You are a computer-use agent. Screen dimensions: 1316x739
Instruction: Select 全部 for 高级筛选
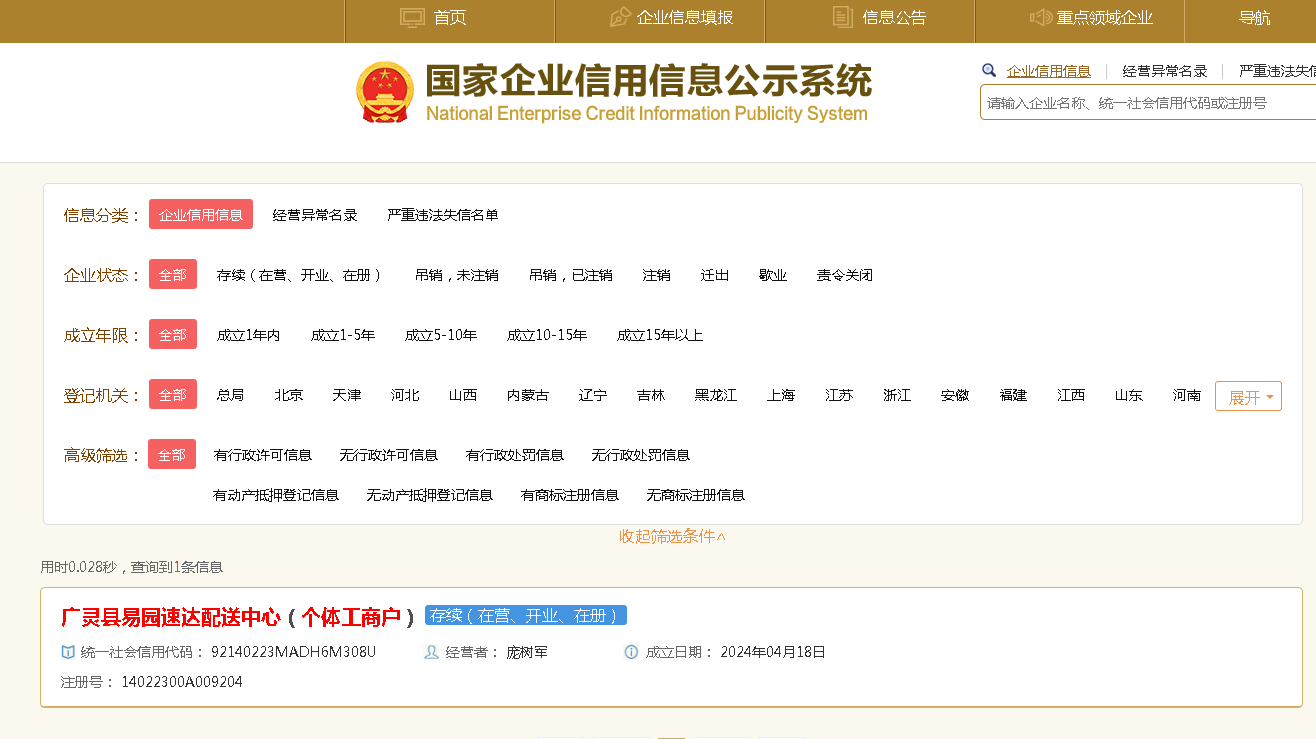pos(172,455)
